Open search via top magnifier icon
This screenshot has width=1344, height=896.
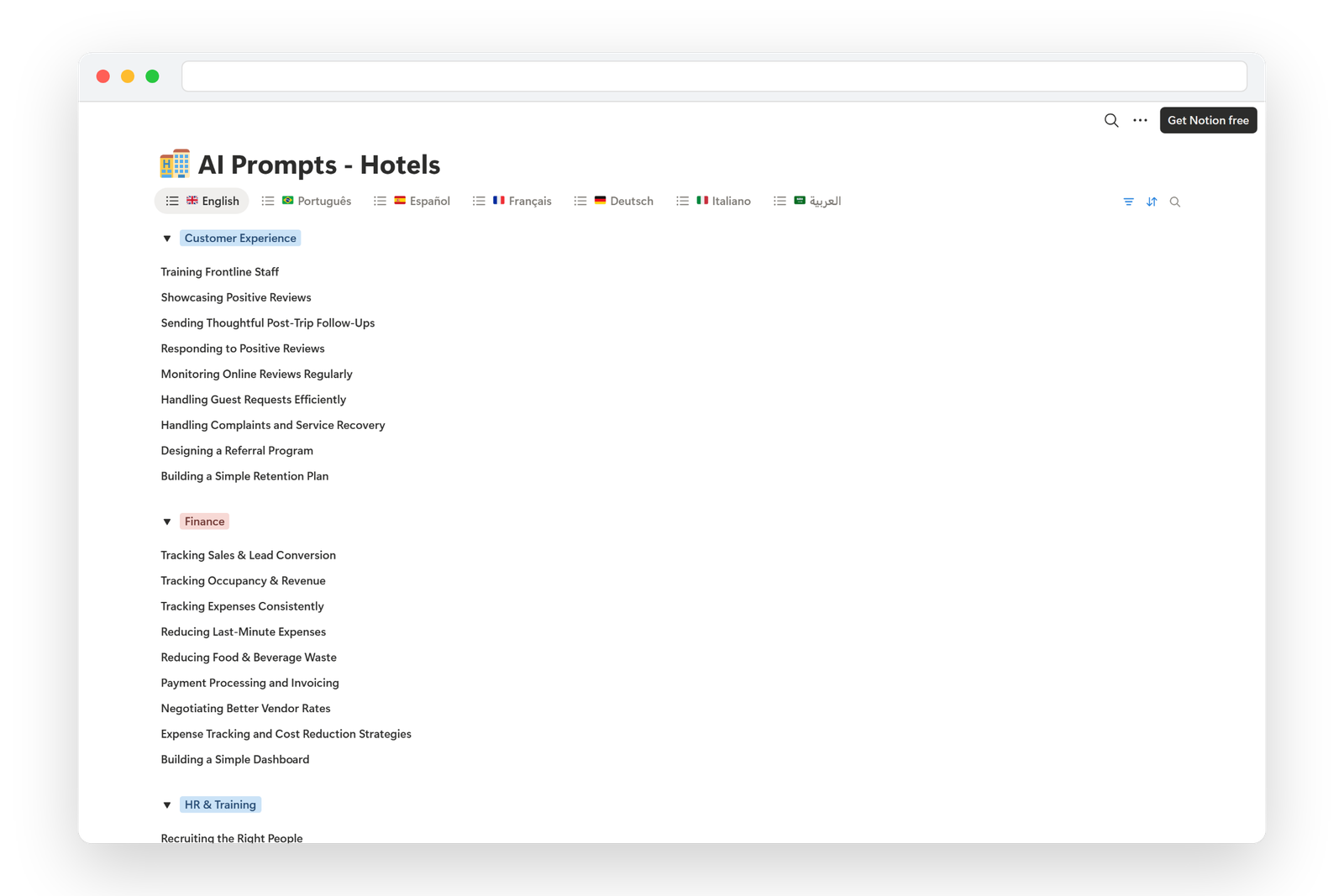point(1111,120)
